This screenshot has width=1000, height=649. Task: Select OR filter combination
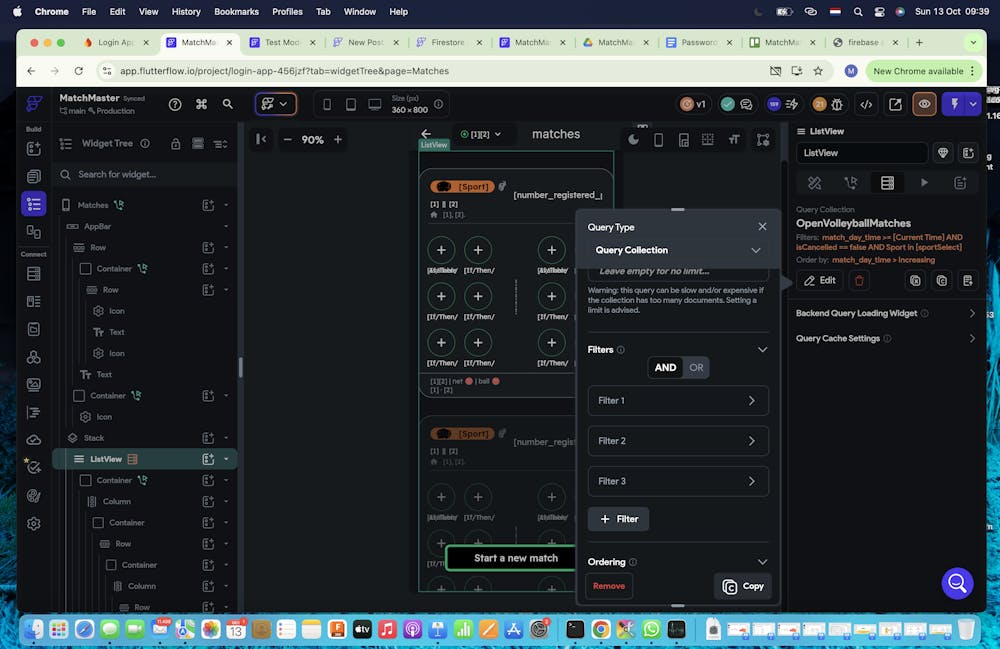[696, 367]
